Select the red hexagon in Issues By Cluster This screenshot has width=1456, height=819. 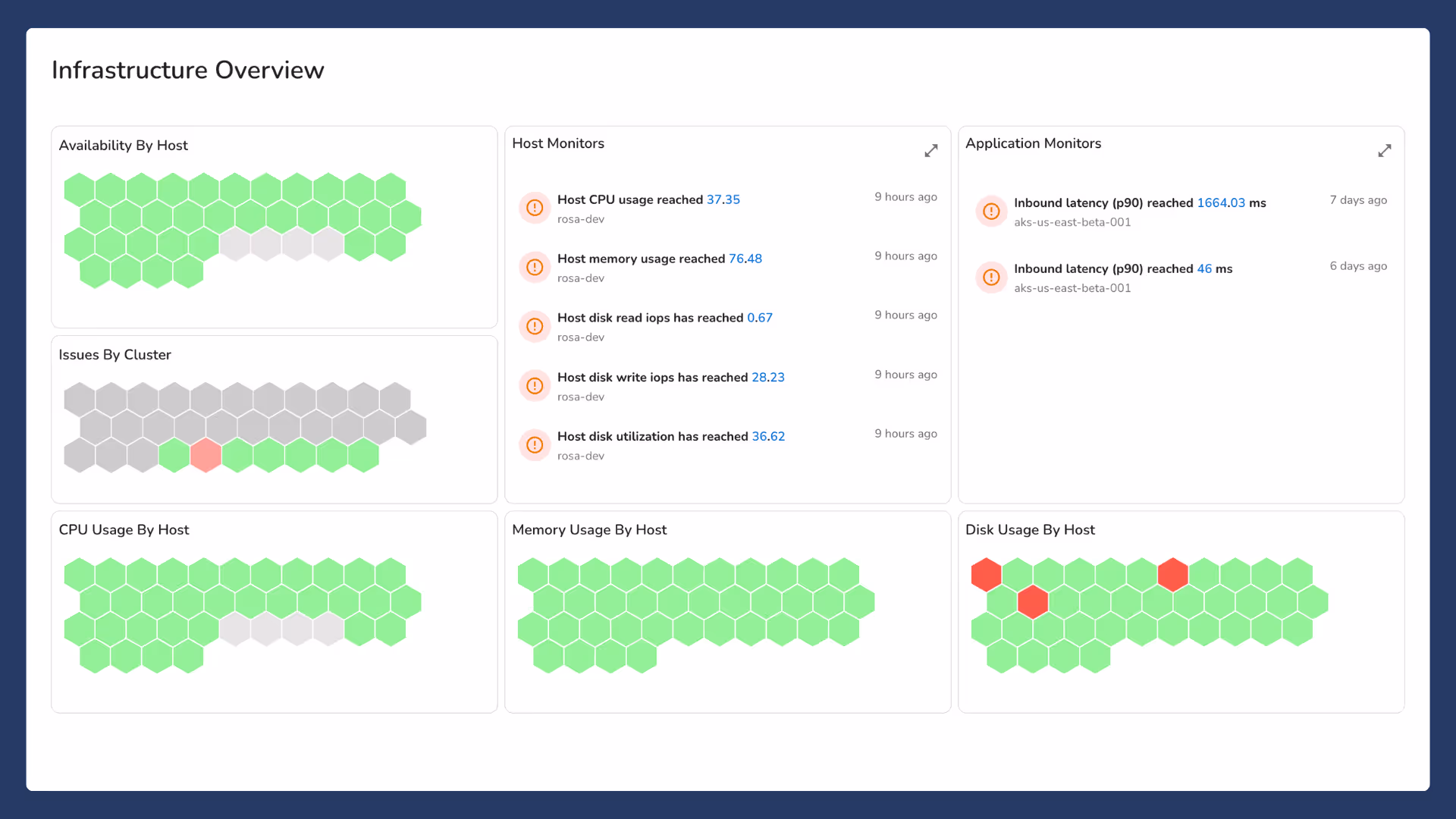(206, 455)
